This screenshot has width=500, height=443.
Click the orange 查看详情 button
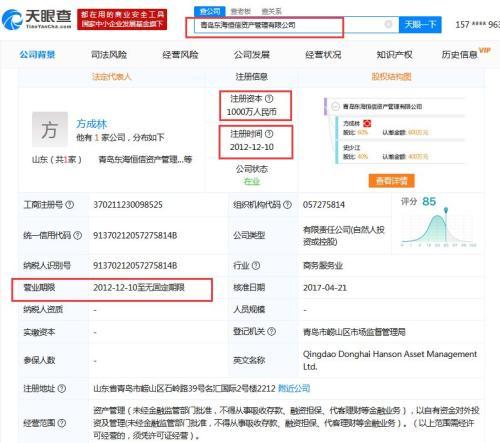392,181
